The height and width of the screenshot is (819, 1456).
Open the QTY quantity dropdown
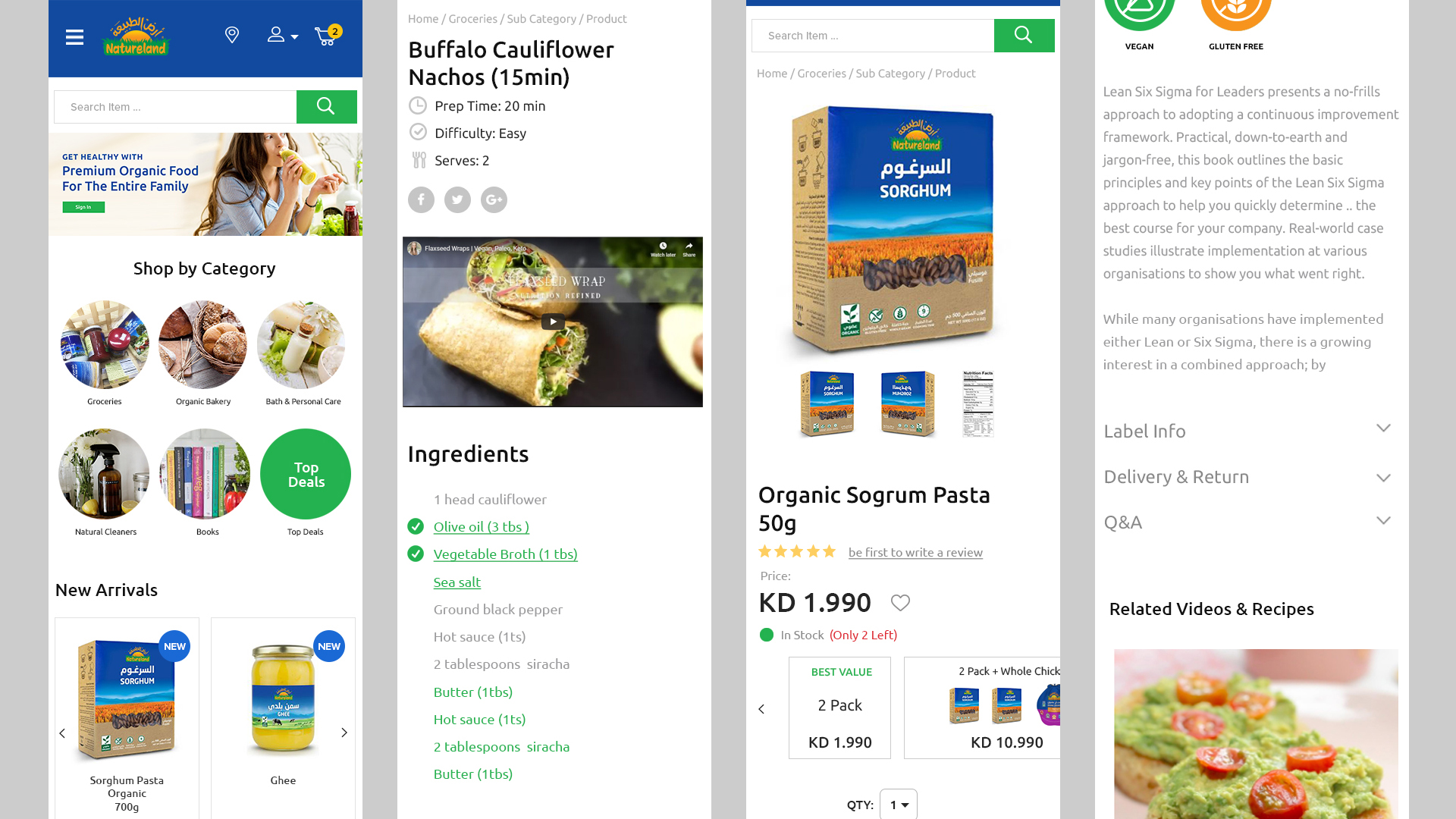click(899, 805)
